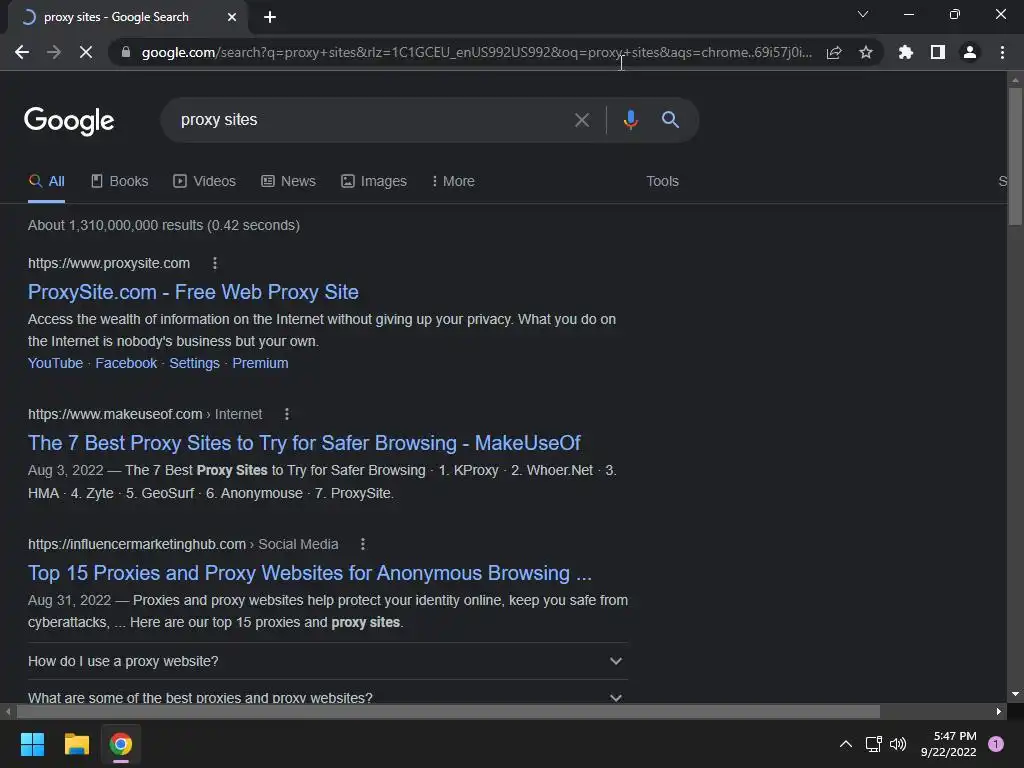Open File Explorer from taskbar

(76, 744)
